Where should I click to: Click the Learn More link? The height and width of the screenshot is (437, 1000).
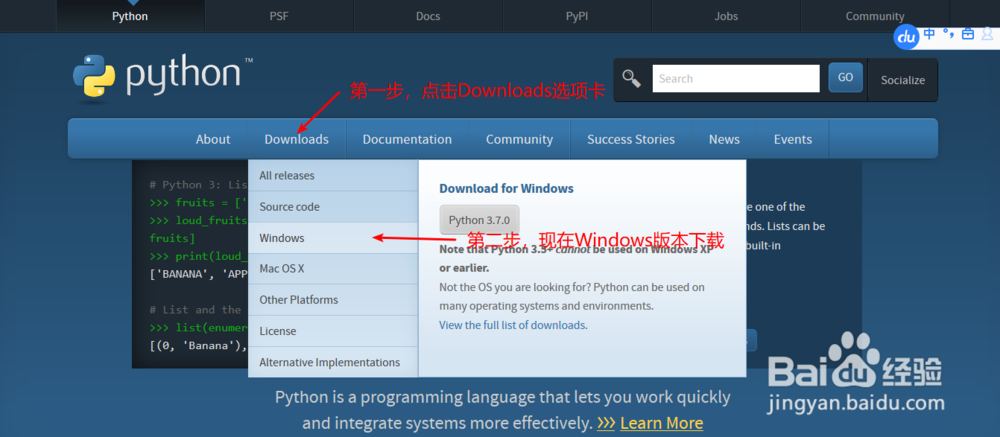(x=661, y=423)
